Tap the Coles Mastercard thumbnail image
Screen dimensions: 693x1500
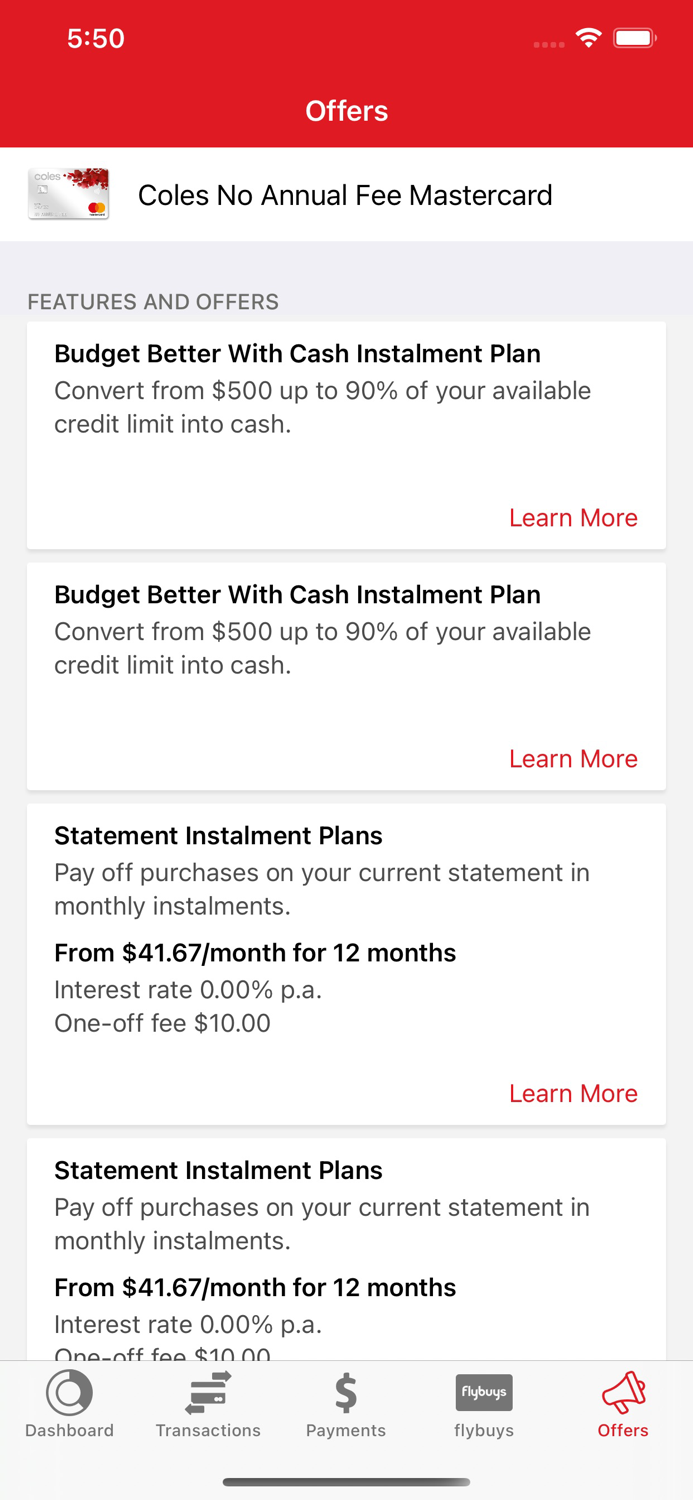[x=68, y=195]
